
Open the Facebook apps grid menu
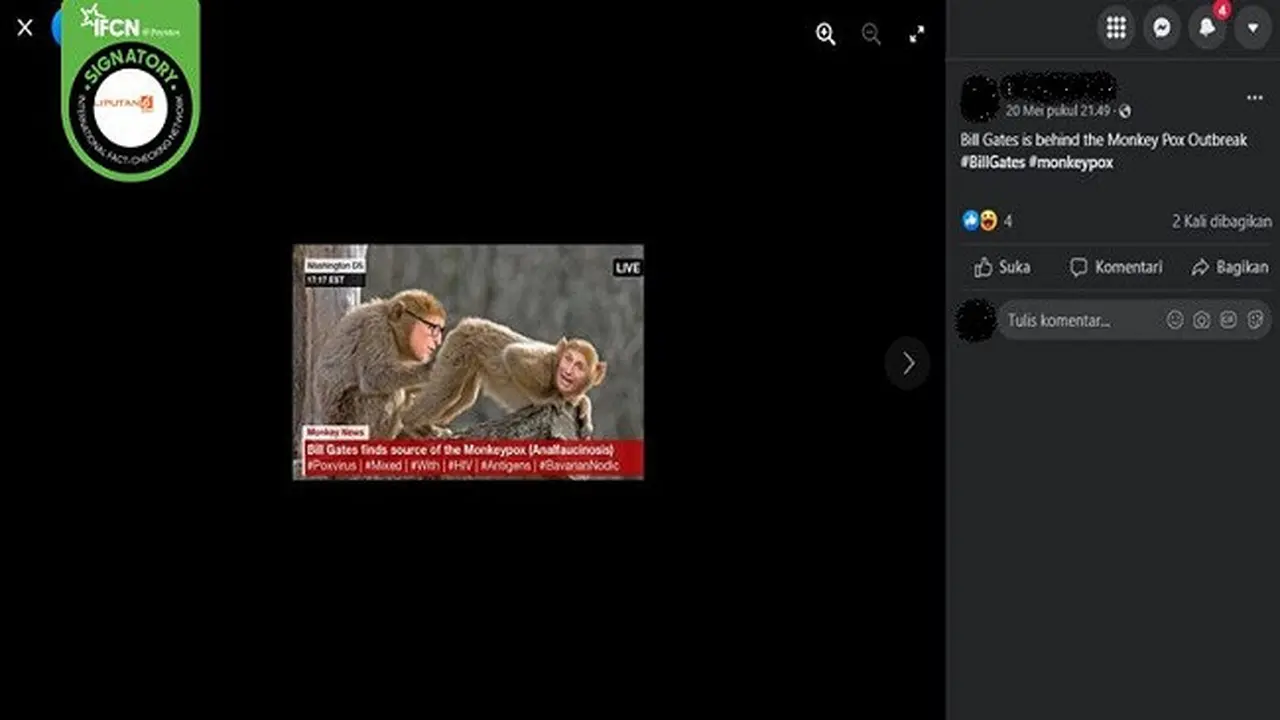click(1116, 28)
